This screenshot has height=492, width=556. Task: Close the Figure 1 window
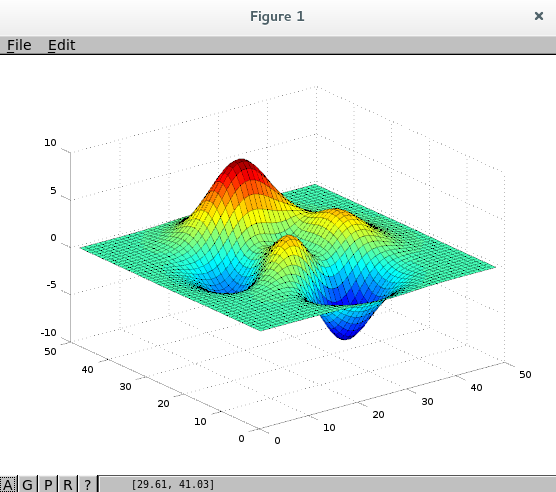(539, 16)
